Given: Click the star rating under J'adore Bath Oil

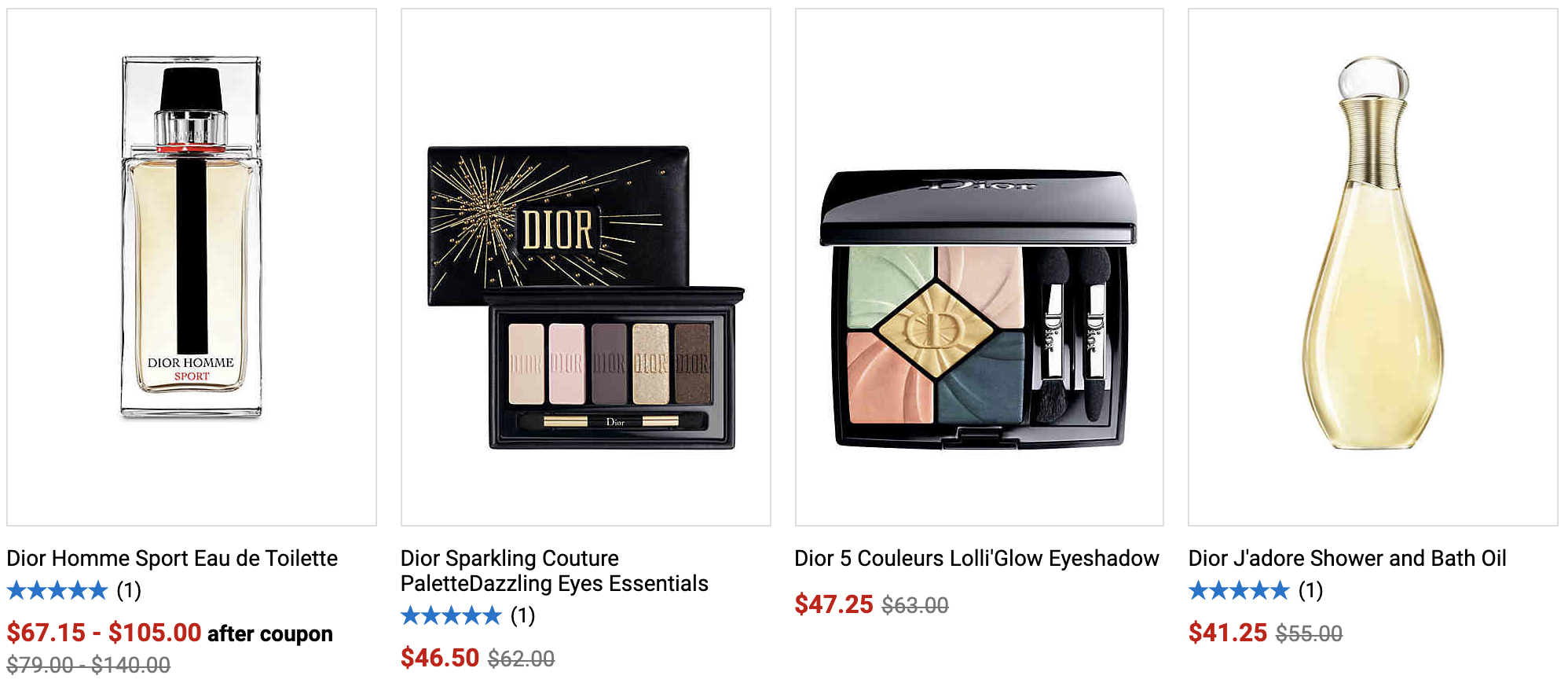Looking at the screenshot, I should point(1239,590).
